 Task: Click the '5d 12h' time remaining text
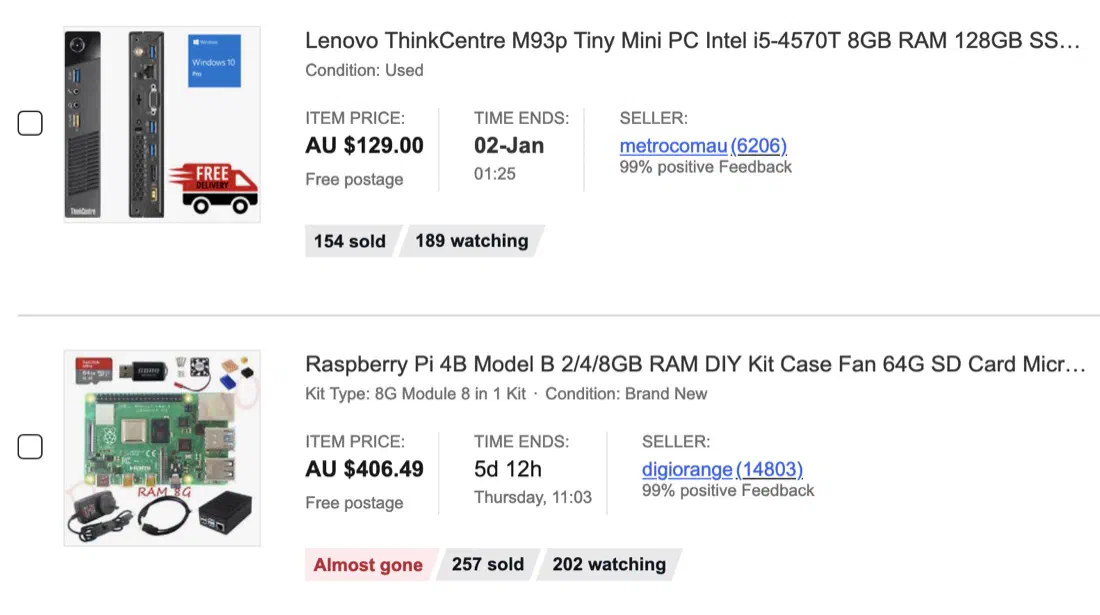coord(508,469)
